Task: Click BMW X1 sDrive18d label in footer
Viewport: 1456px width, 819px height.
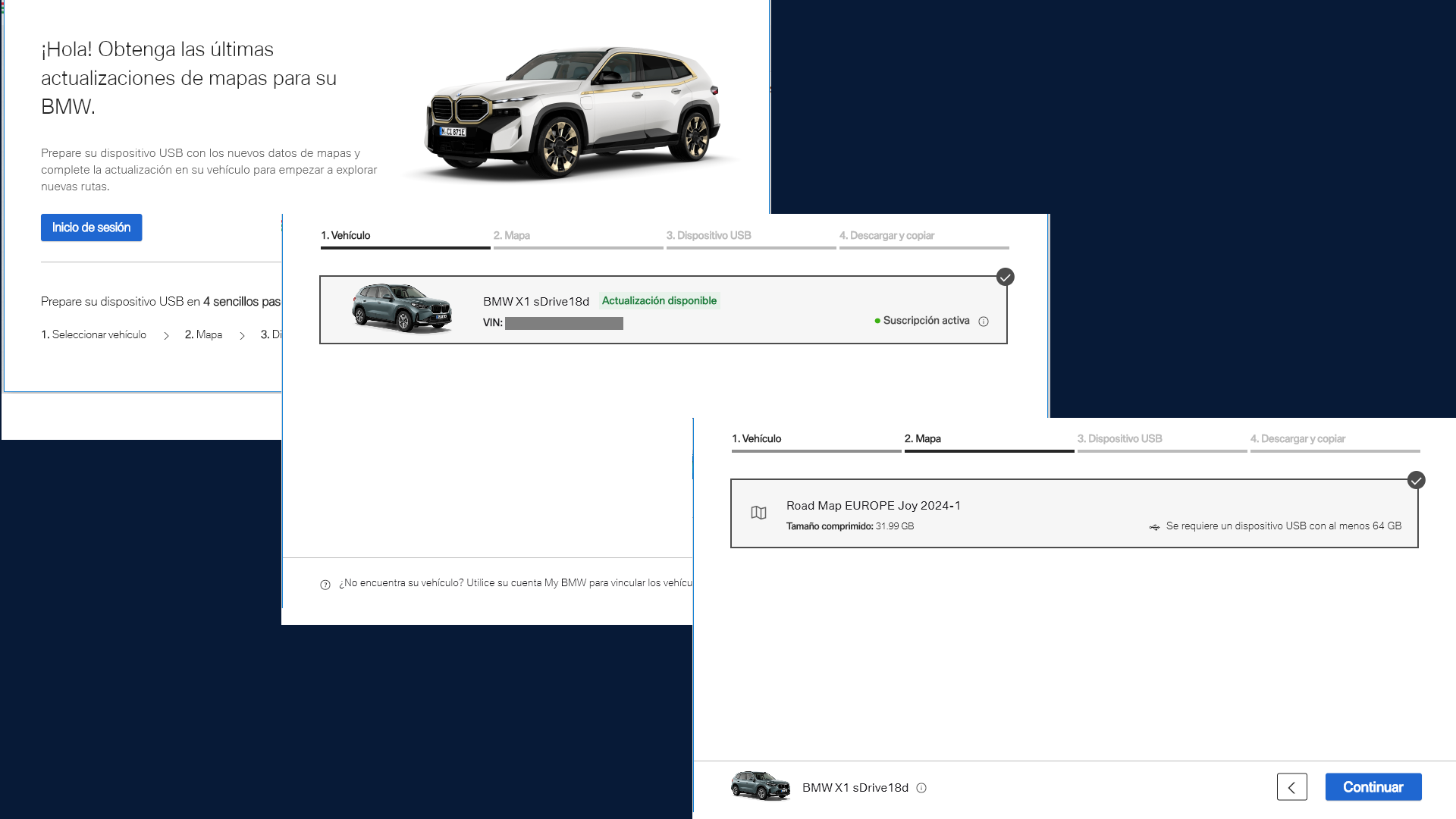Action: point(855,788)
